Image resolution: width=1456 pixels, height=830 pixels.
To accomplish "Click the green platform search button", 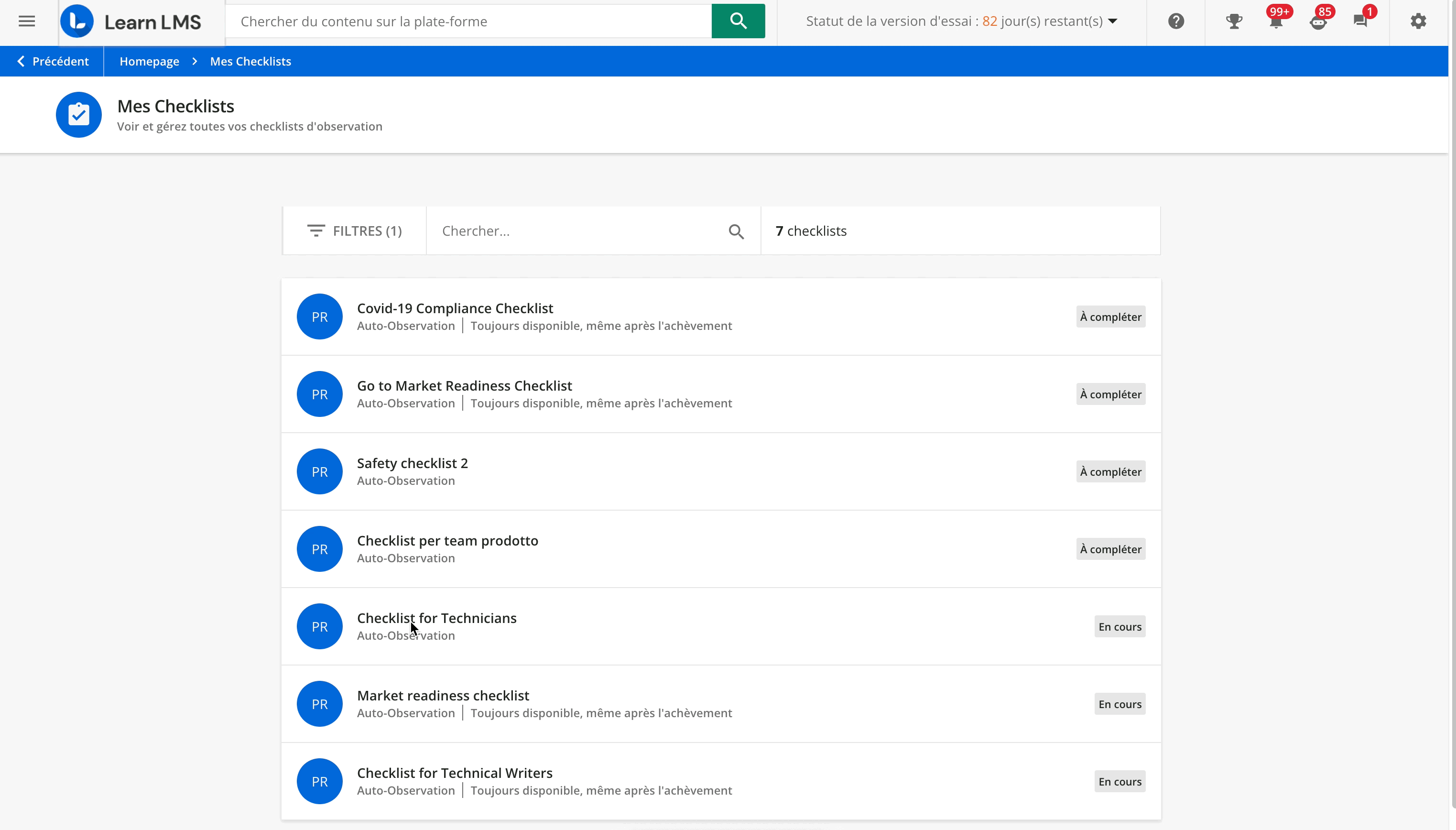I will [x=738, y=21].
